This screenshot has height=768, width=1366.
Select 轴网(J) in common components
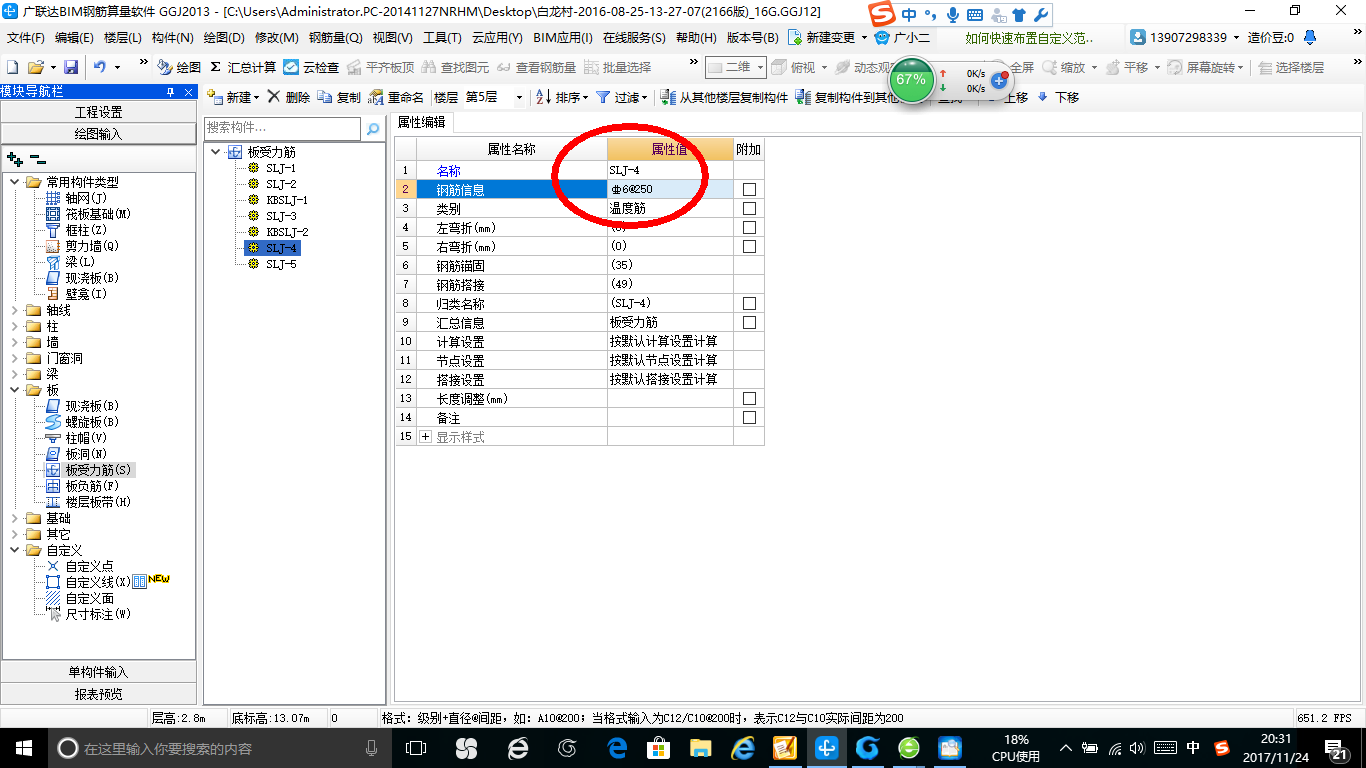(x=77, y=198)
